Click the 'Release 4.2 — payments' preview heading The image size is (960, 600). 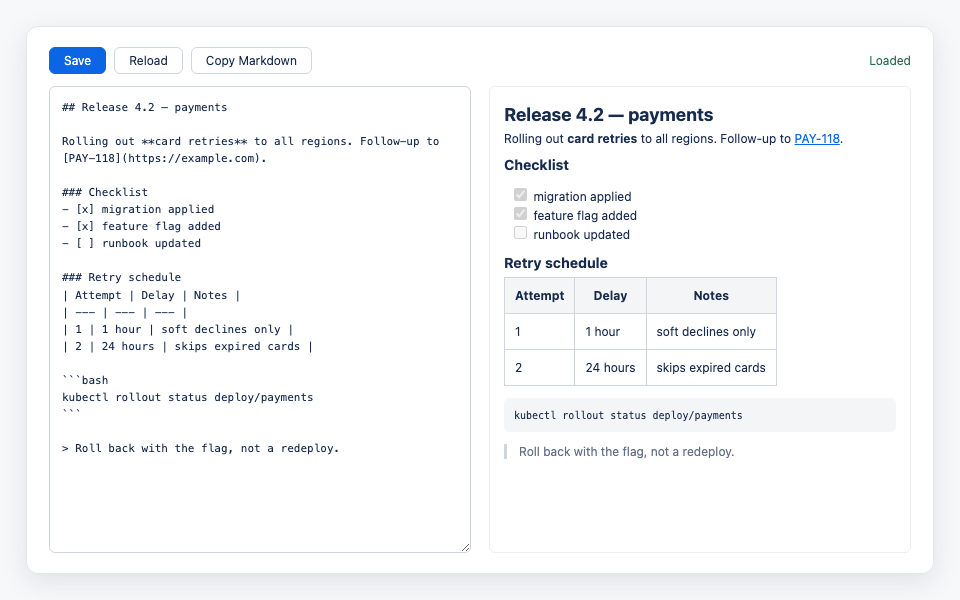click(609, 114)
